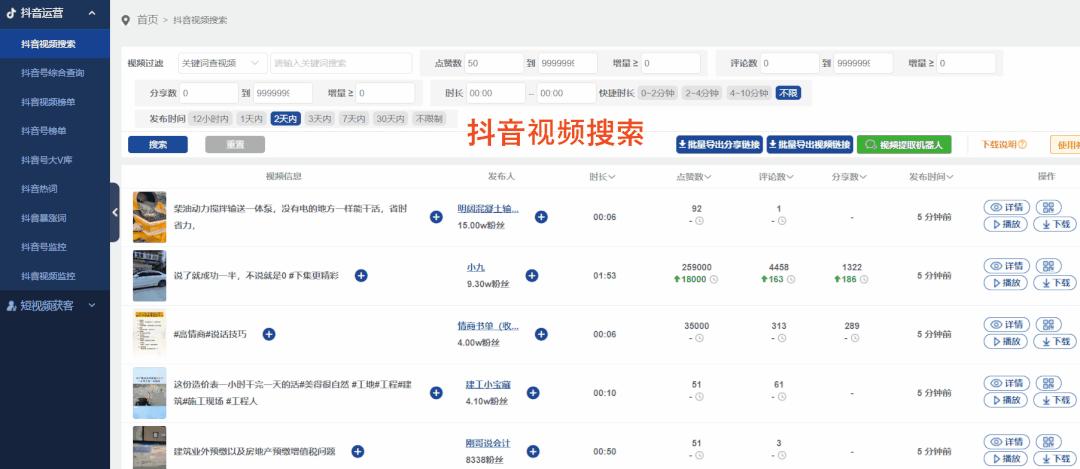Collapse the 抖音运营 sidebar section
1080x469 pixels.
(92, 12)
